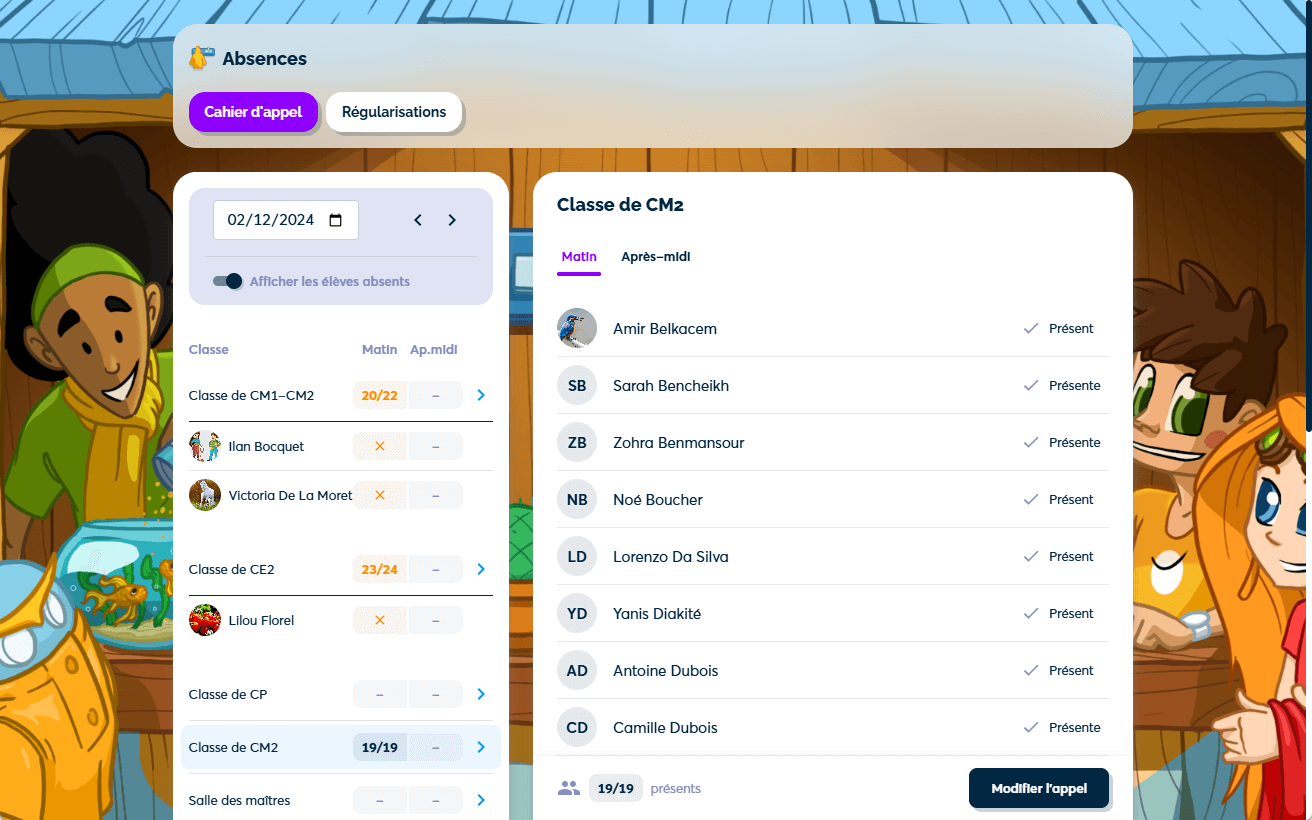Image resolution: width=1312 pixels, height=820 pixels.
Task: Toggle Ilan Bocquet's morning absence mark
Action: click(380, 446)
